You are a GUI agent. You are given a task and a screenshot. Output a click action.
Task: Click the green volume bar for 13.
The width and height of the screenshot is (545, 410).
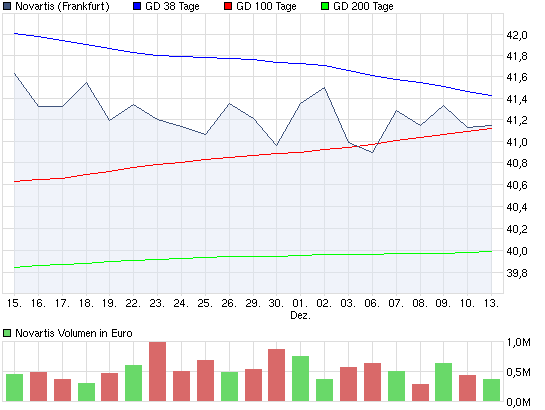491,390
